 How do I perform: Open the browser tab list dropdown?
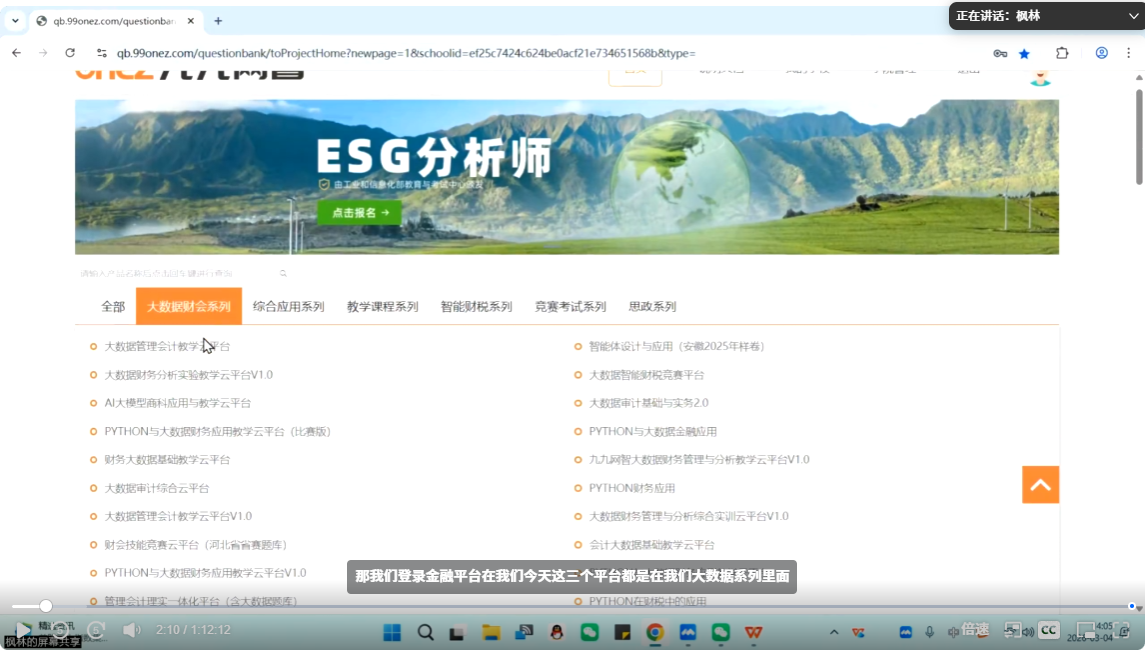click(15, 20)
